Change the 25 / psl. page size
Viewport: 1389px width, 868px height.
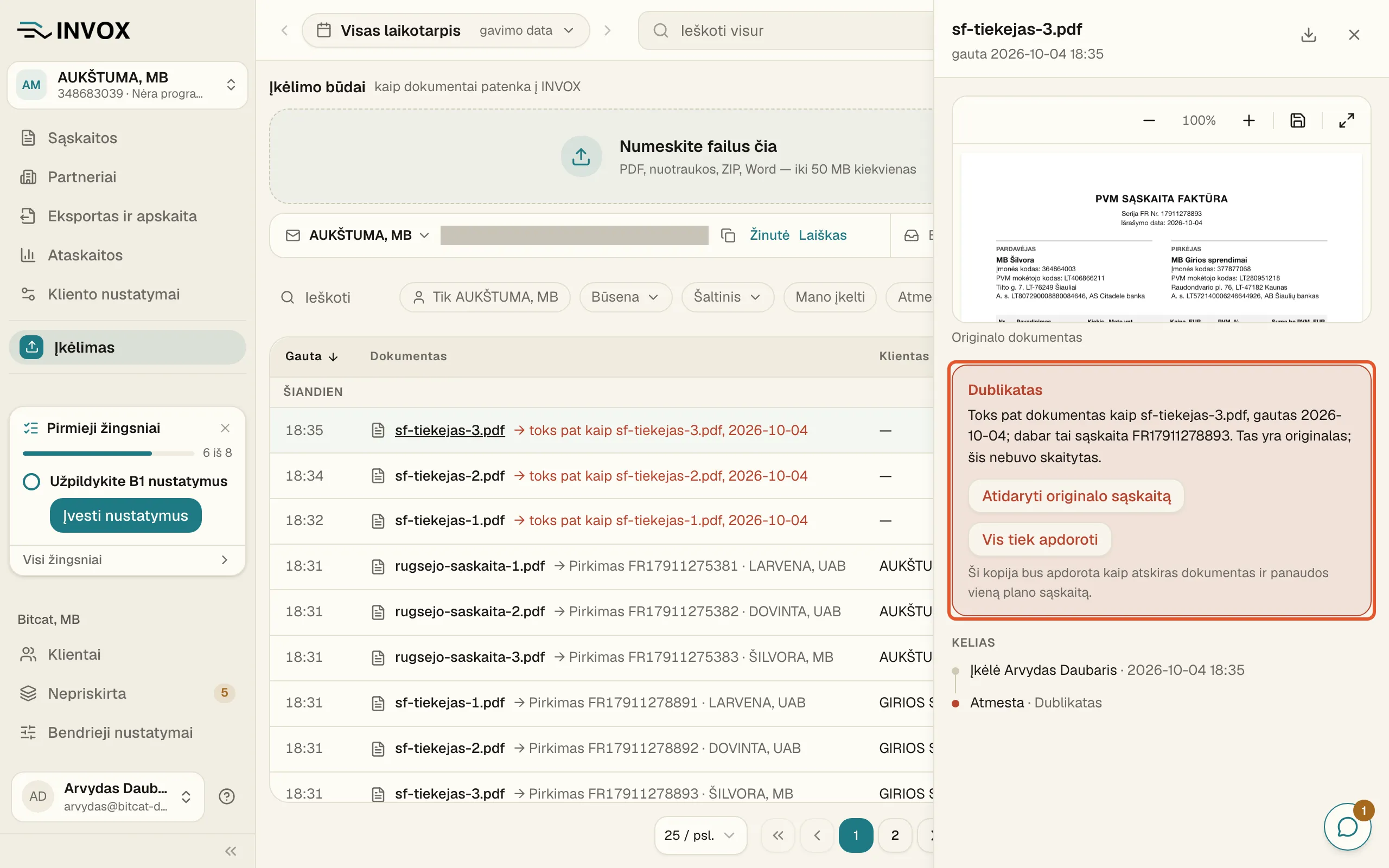tap(700, 835)
